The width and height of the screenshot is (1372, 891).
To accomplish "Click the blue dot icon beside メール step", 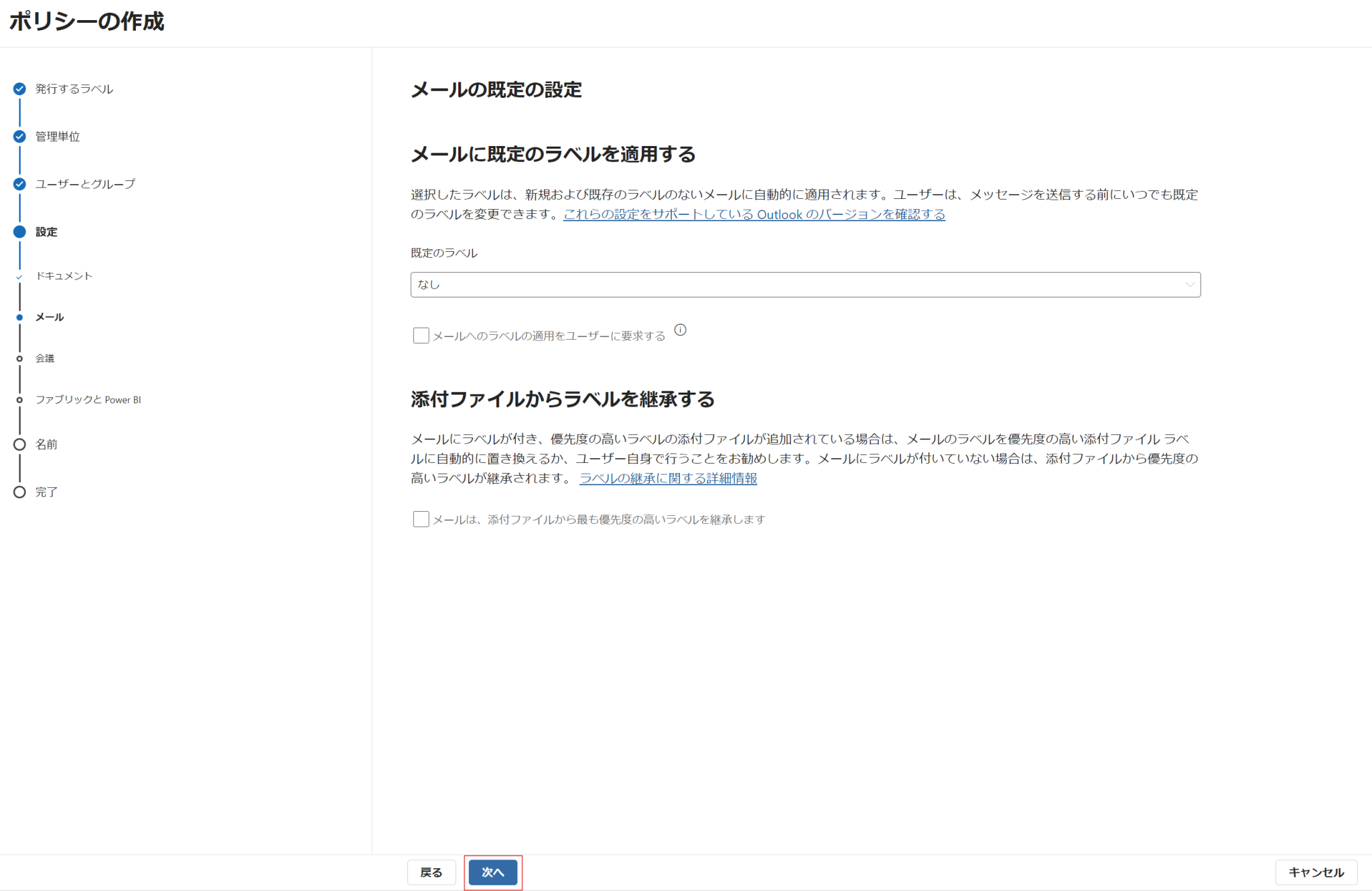I will [x=19, y=317].
